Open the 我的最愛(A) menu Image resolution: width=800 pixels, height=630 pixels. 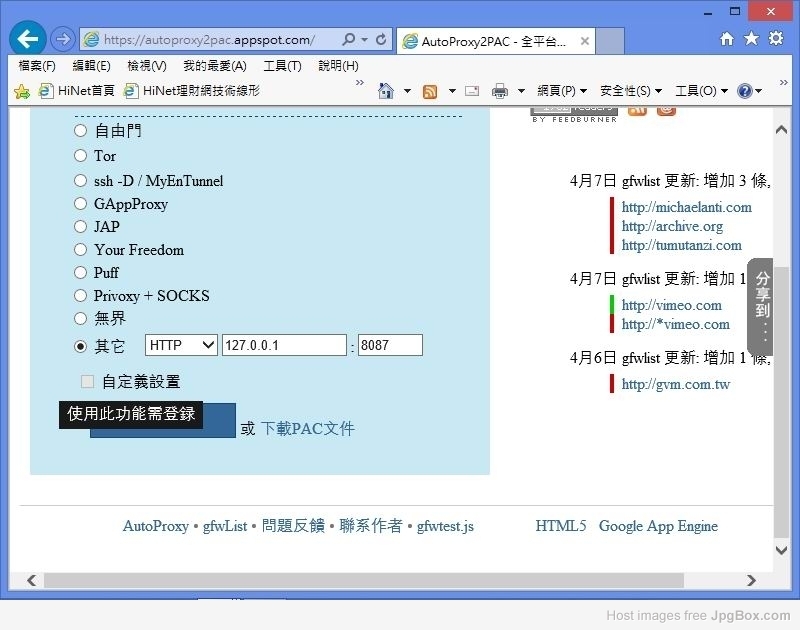coord(214,66)
